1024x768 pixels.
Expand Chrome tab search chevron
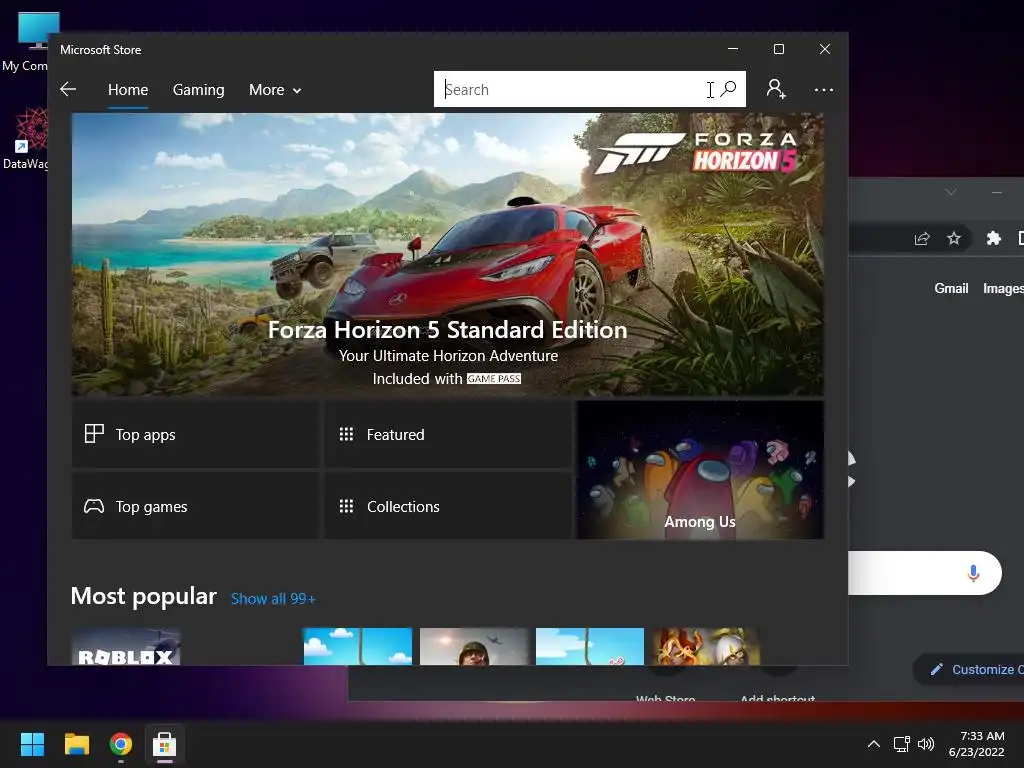pyautogui.click(x=951, y=192)
